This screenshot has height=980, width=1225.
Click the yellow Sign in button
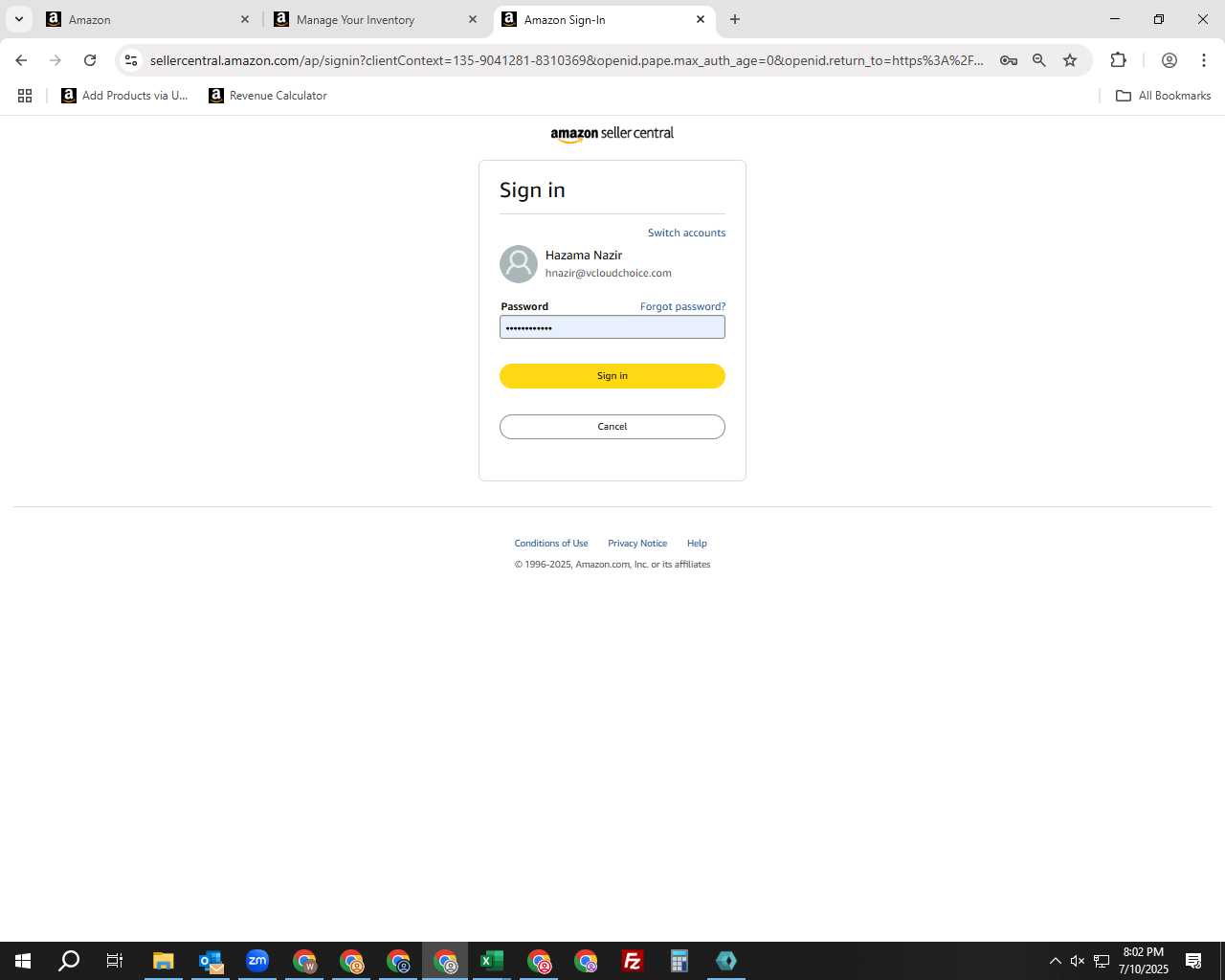tap(612, 376)
